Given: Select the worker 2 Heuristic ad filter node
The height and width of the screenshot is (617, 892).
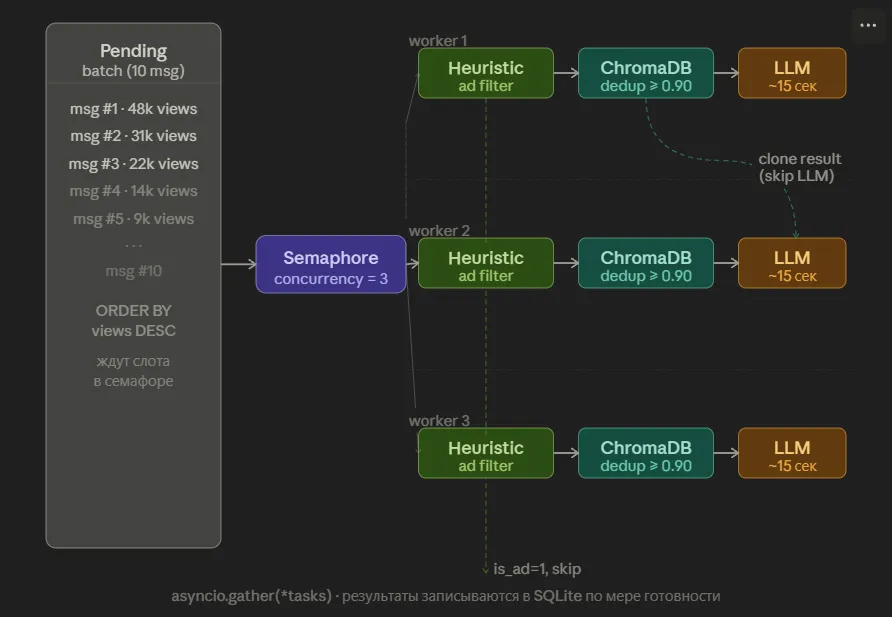Looking at the screenshot, I should pyautogui.click(x=486, y=263).
